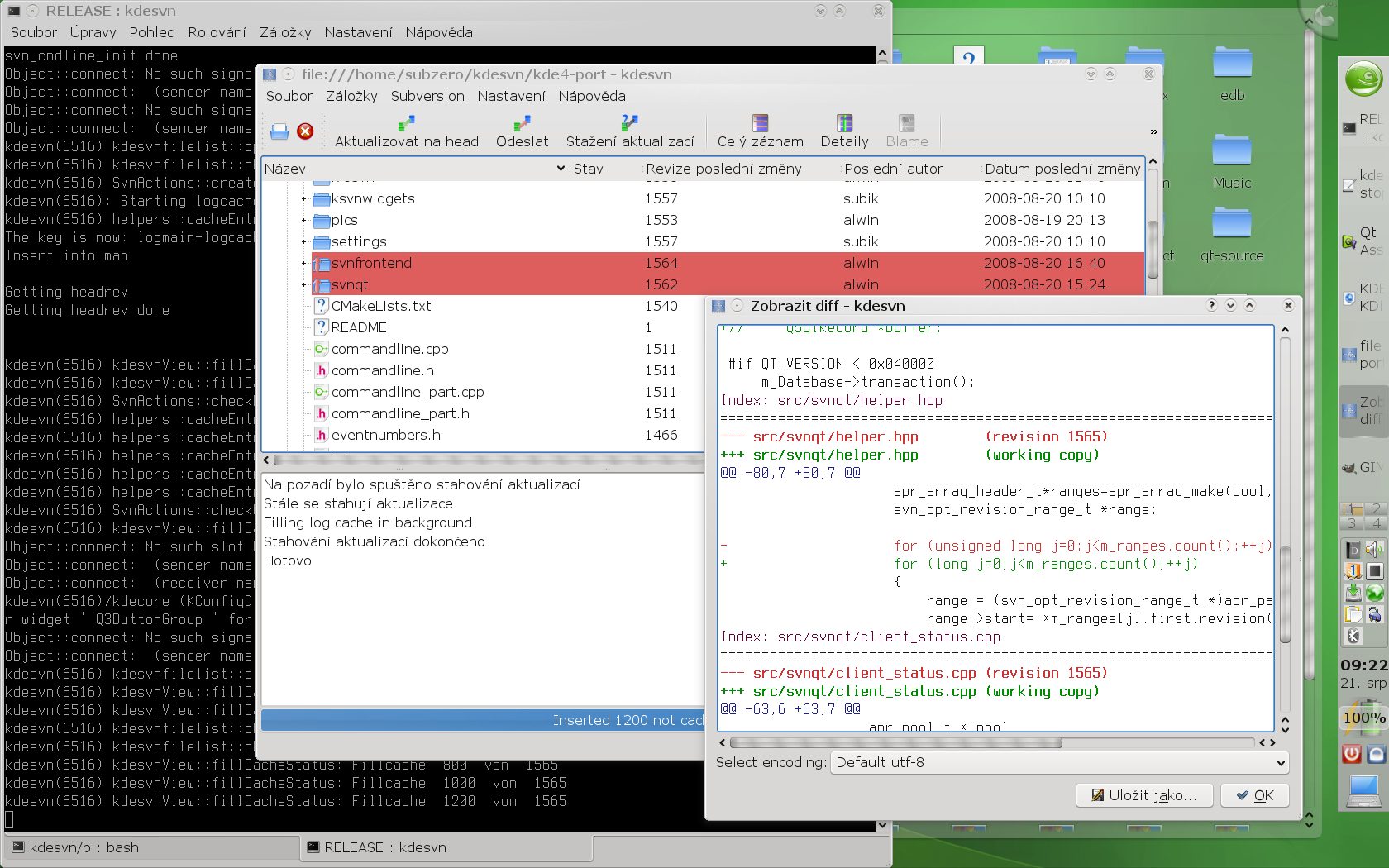Click the print icon in kdesvn toolbar

(279, 131)
